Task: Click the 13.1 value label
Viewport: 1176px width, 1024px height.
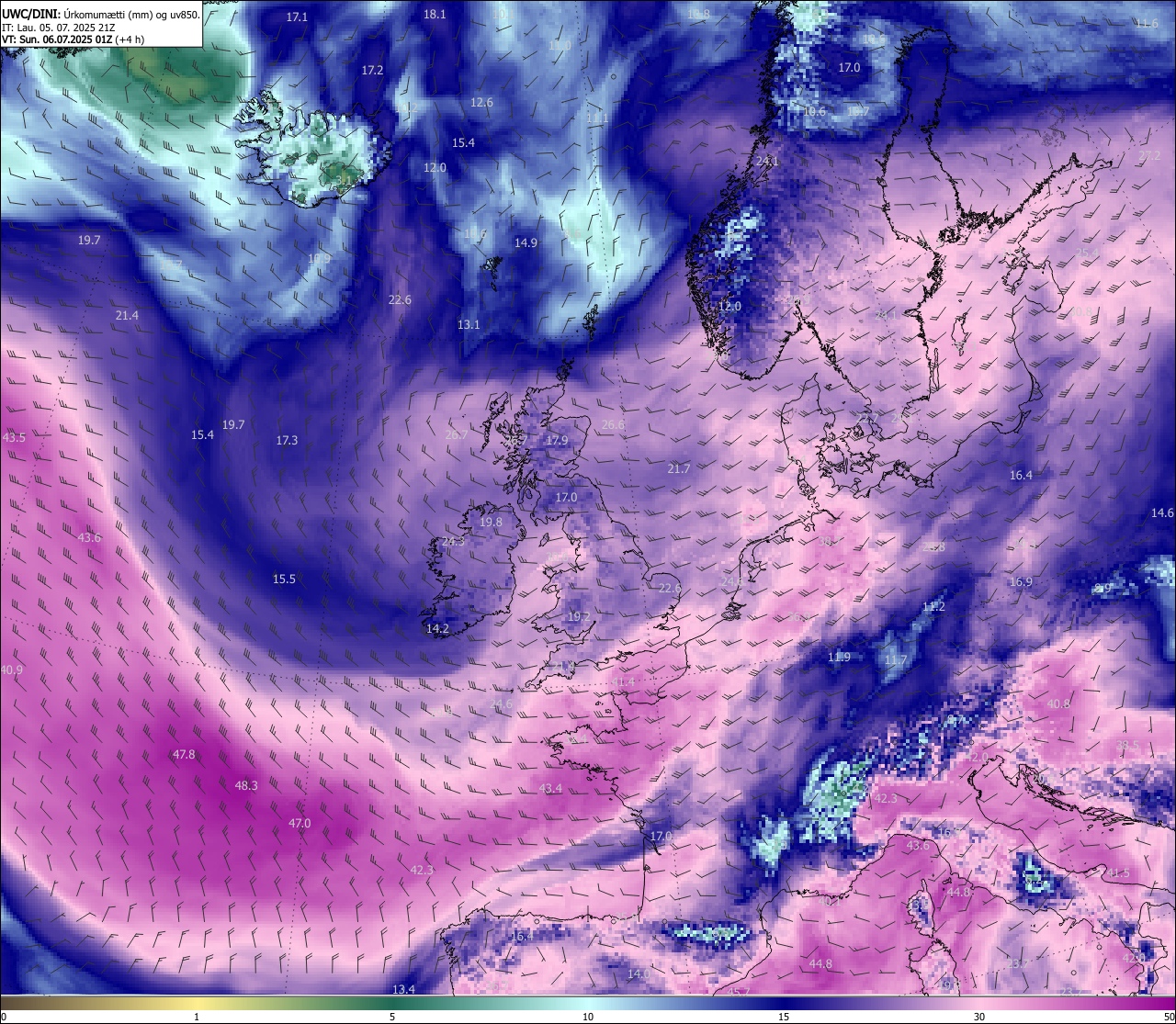Action: coord(469,325)
